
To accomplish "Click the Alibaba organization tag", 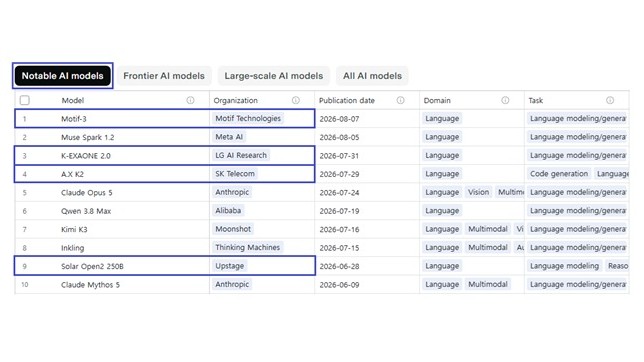I will tap(228, 211).
